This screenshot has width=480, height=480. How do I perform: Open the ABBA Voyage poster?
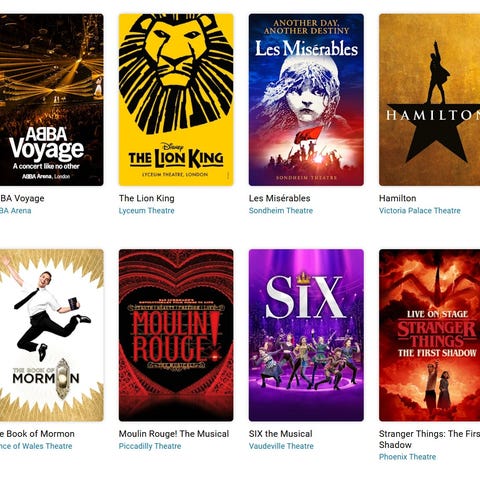[51, 100]
